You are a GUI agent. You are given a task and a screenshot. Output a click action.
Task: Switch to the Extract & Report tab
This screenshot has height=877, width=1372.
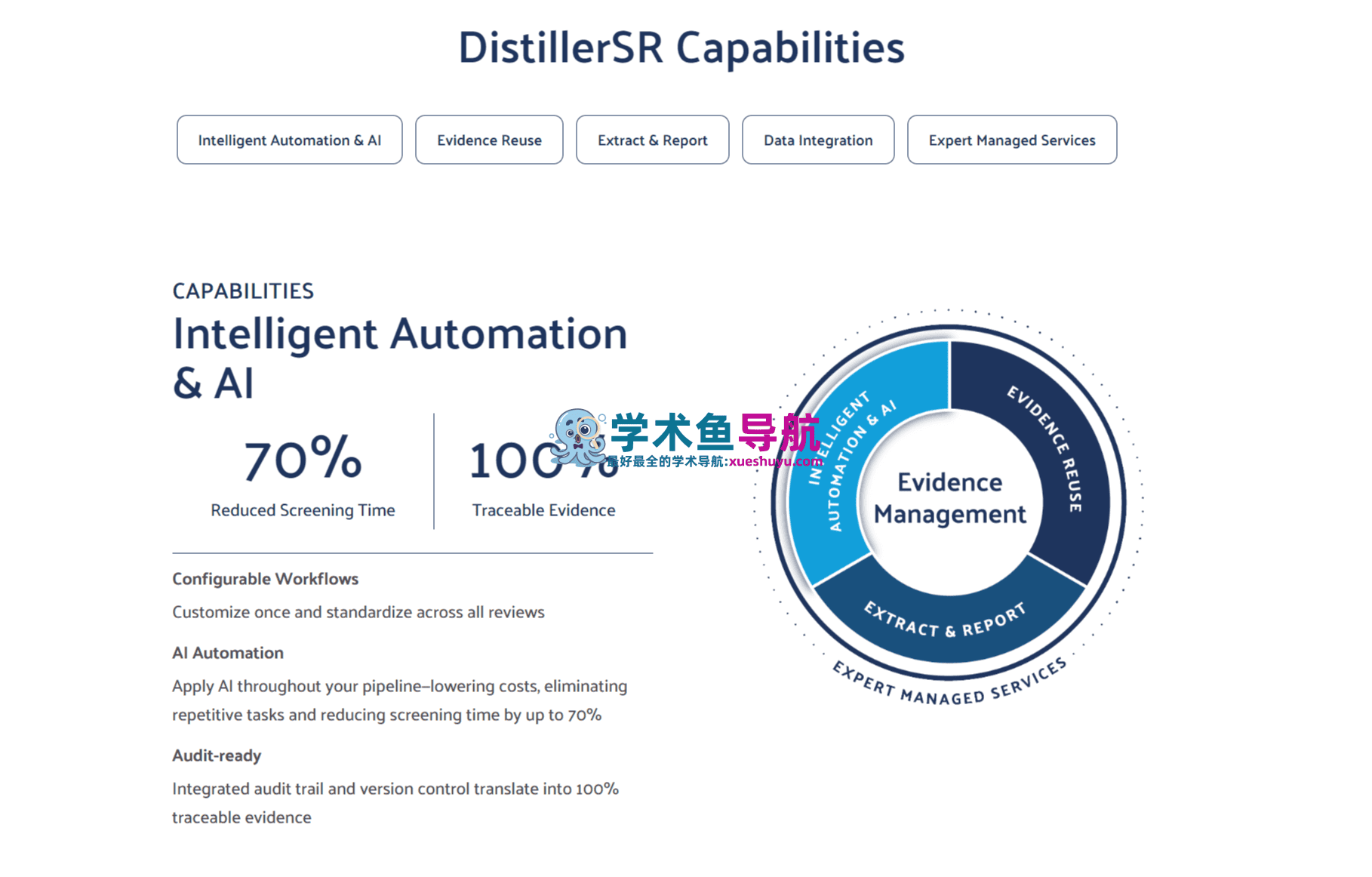point(652,140)
